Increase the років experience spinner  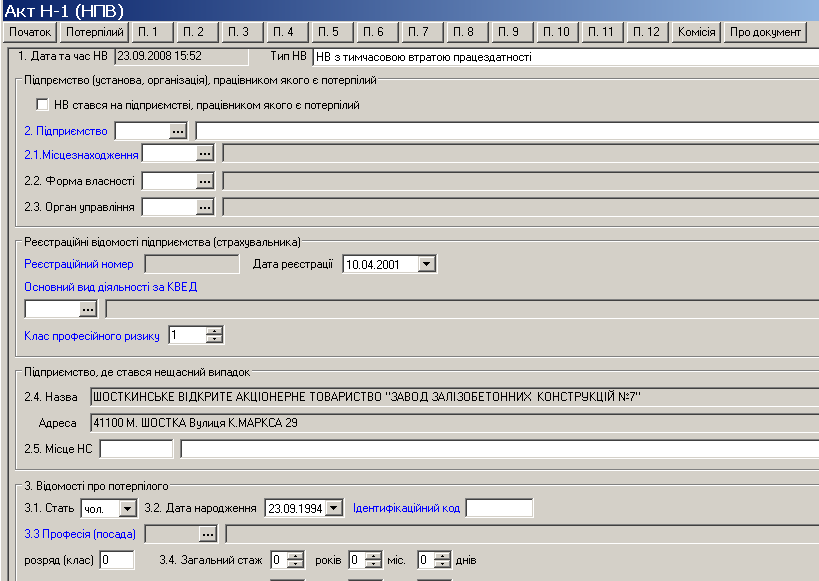click(x=296, y=555)
